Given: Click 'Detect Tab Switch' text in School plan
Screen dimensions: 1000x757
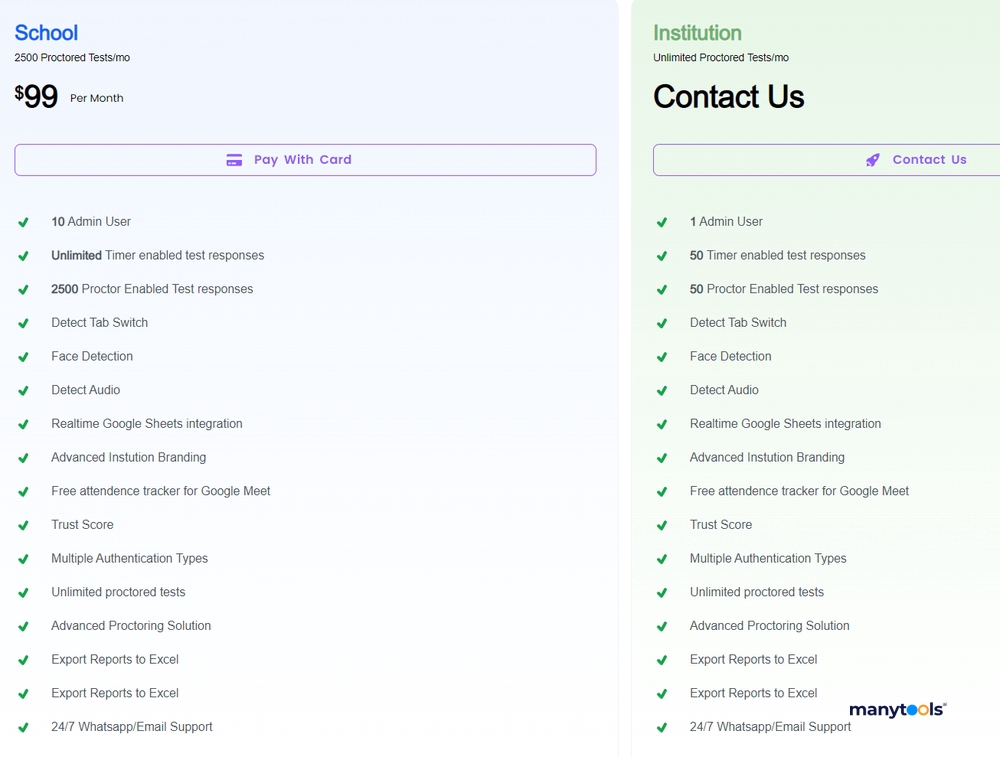Looking at the screenshot, I should (x=99, y=323).
